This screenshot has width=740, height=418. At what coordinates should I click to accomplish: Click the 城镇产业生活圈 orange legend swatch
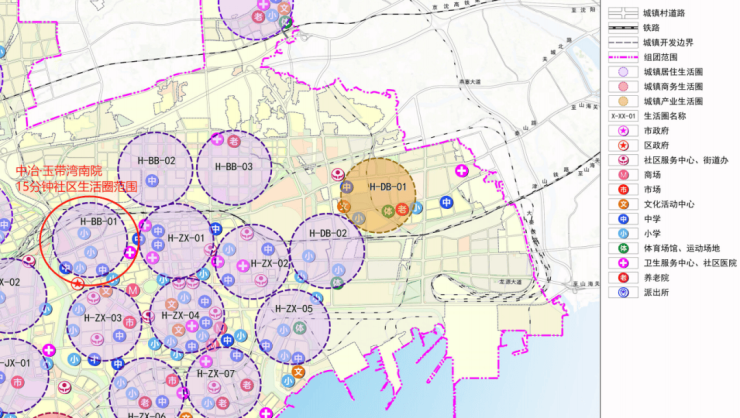(623, 101)
